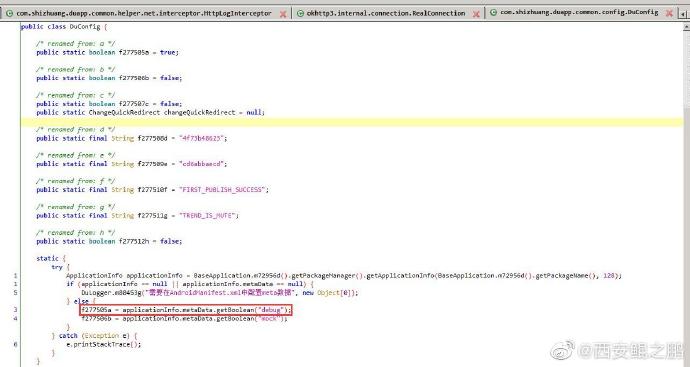This screenshot has width=690, height=367.
Task: Click the vertical scrollbar up arrow
Action: 686,27
